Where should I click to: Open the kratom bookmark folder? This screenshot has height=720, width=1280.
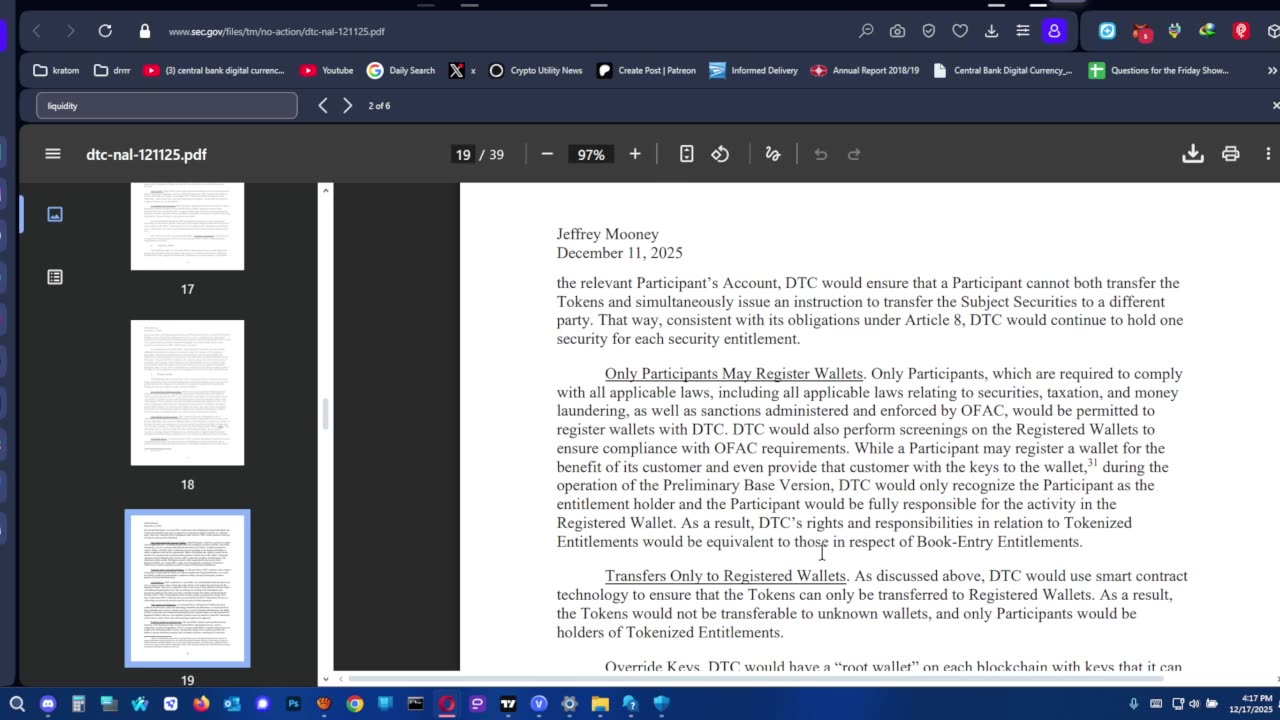click(x=56, y=70)
